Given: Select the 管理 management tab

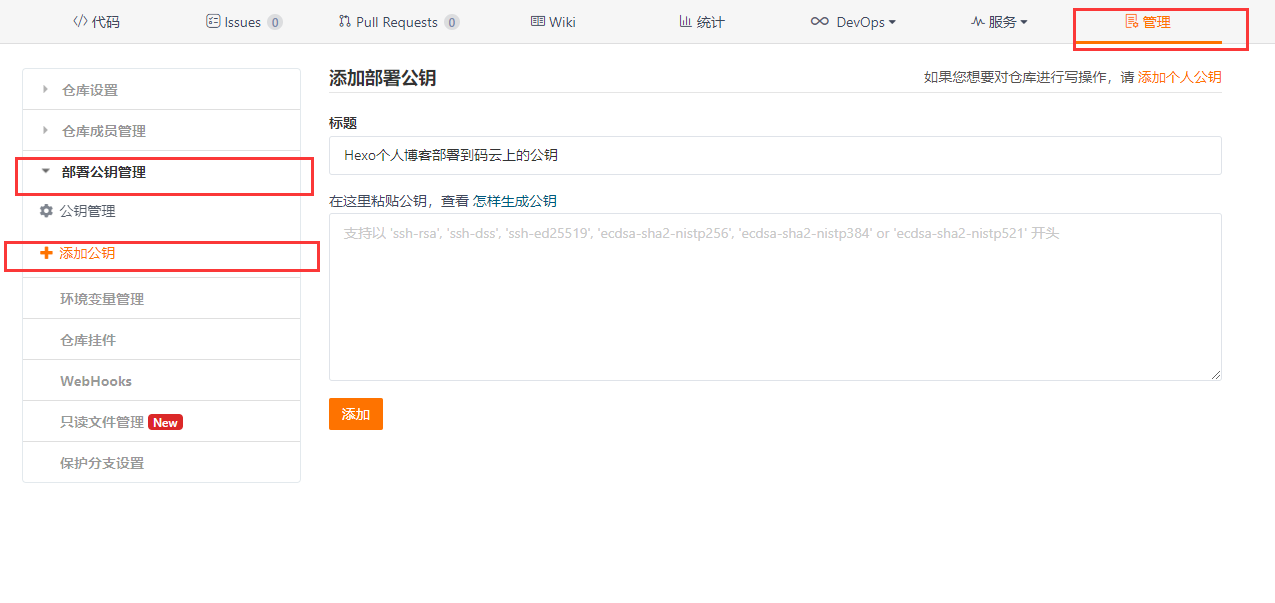Looking at the screenshot, I should 1148,22.
